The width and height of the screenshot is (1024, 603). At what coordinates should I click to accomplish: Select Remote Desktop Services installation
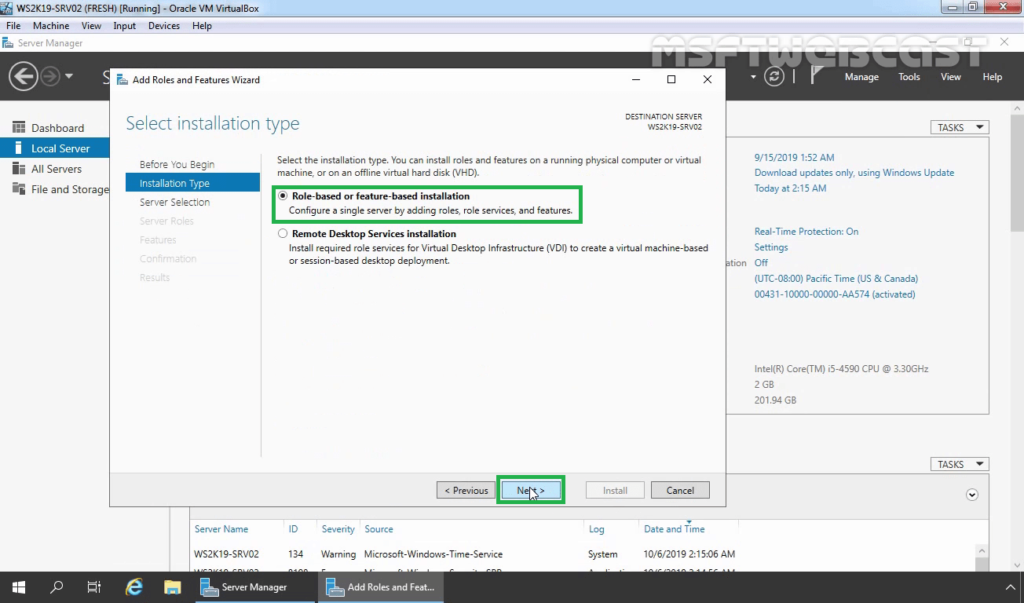283,233
